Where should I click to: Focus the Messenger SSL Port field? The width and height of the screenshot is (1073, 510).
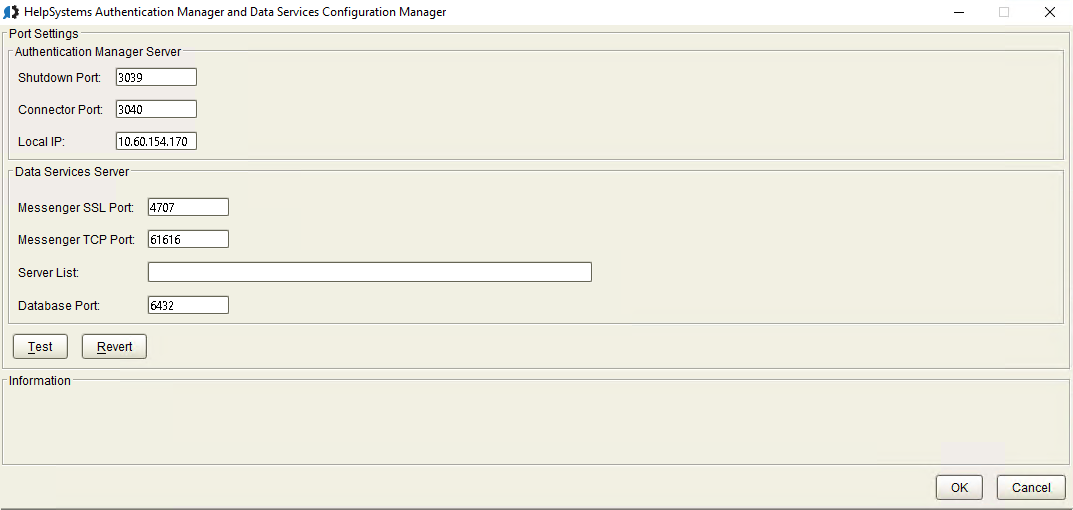(x=188, y=207)
